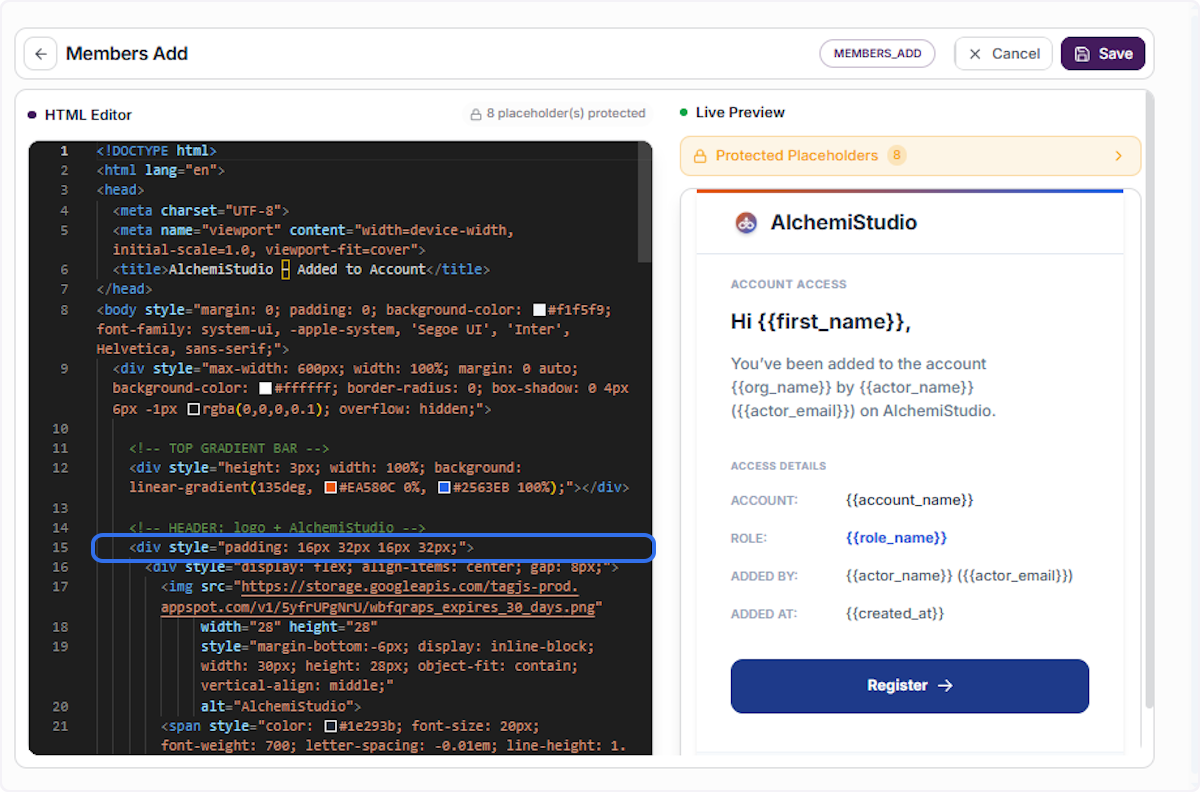This screenshot has width=1200, height=792.
Task: Click the Cancel button
Action: click(1003, 54)
